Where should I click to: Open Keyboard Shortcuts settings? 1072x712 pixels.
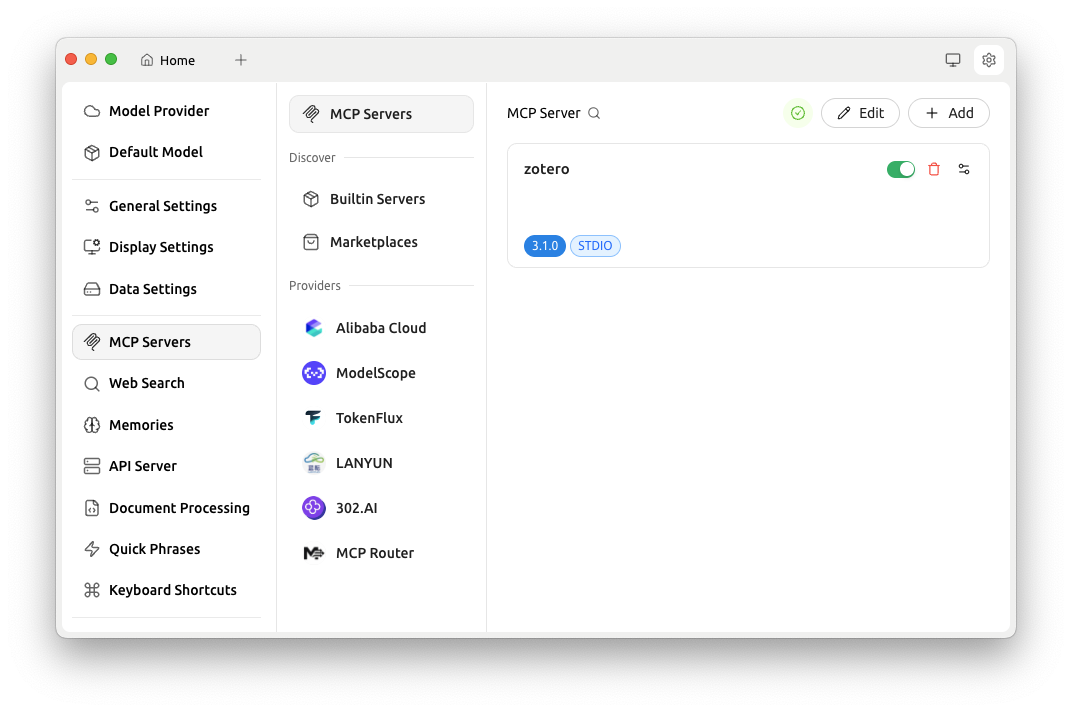[172, 590]
